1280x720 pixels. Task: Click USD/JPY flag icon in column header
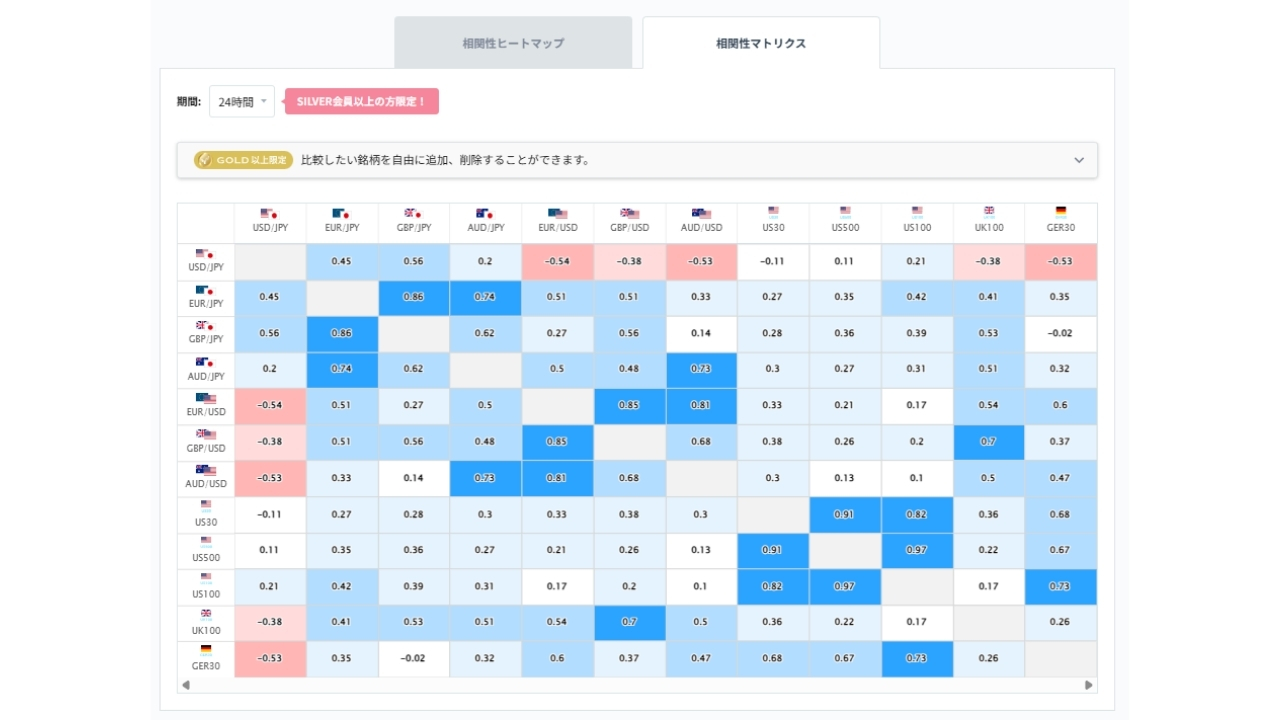(x=268, y=213)
